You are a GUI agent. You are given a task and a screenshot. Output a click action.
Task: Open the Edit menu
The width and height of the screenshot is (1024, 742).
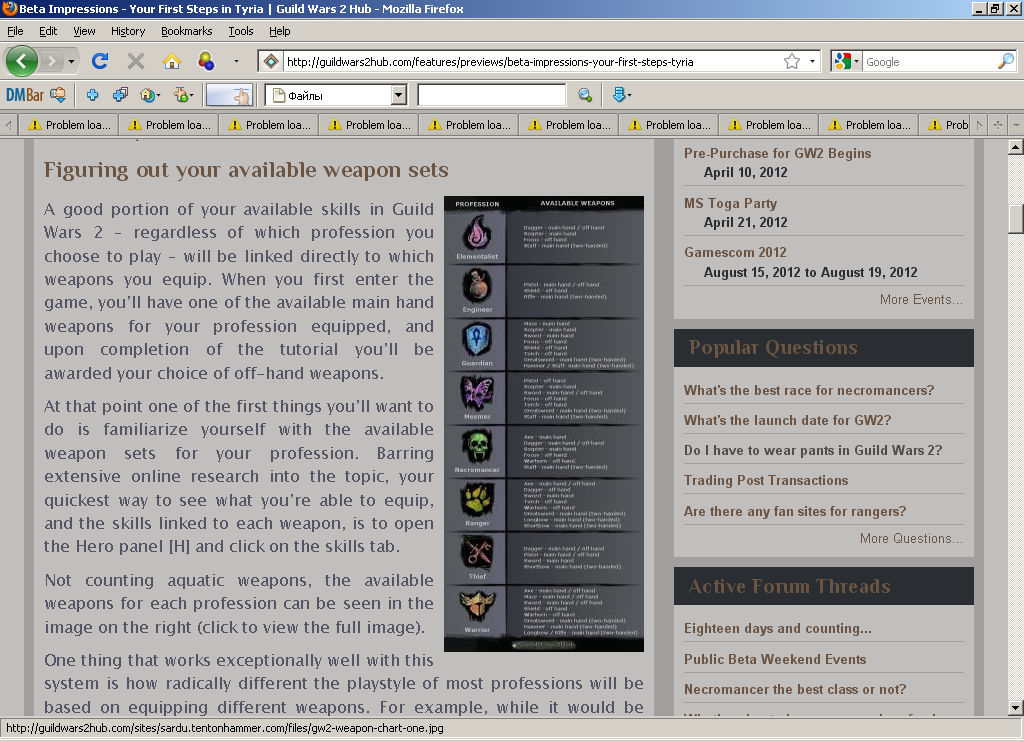pyautogui.click(x=48, y=31)
